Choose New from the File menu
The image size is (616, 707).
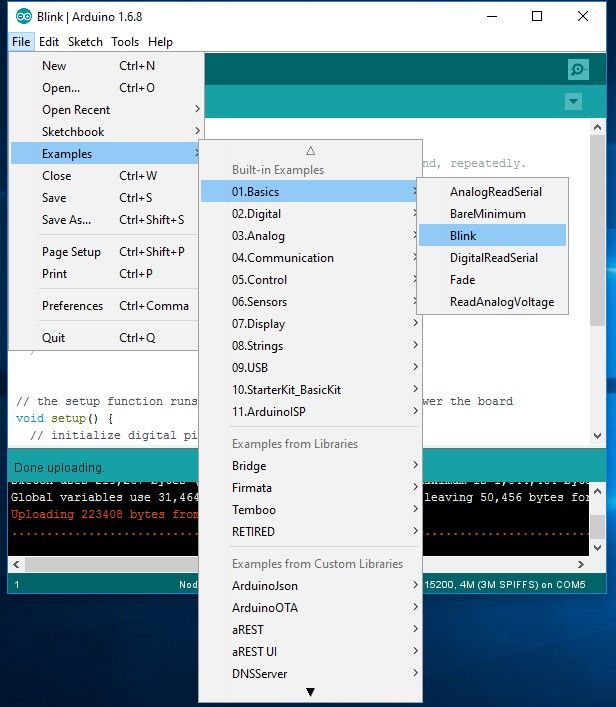(x=105, y=66)
